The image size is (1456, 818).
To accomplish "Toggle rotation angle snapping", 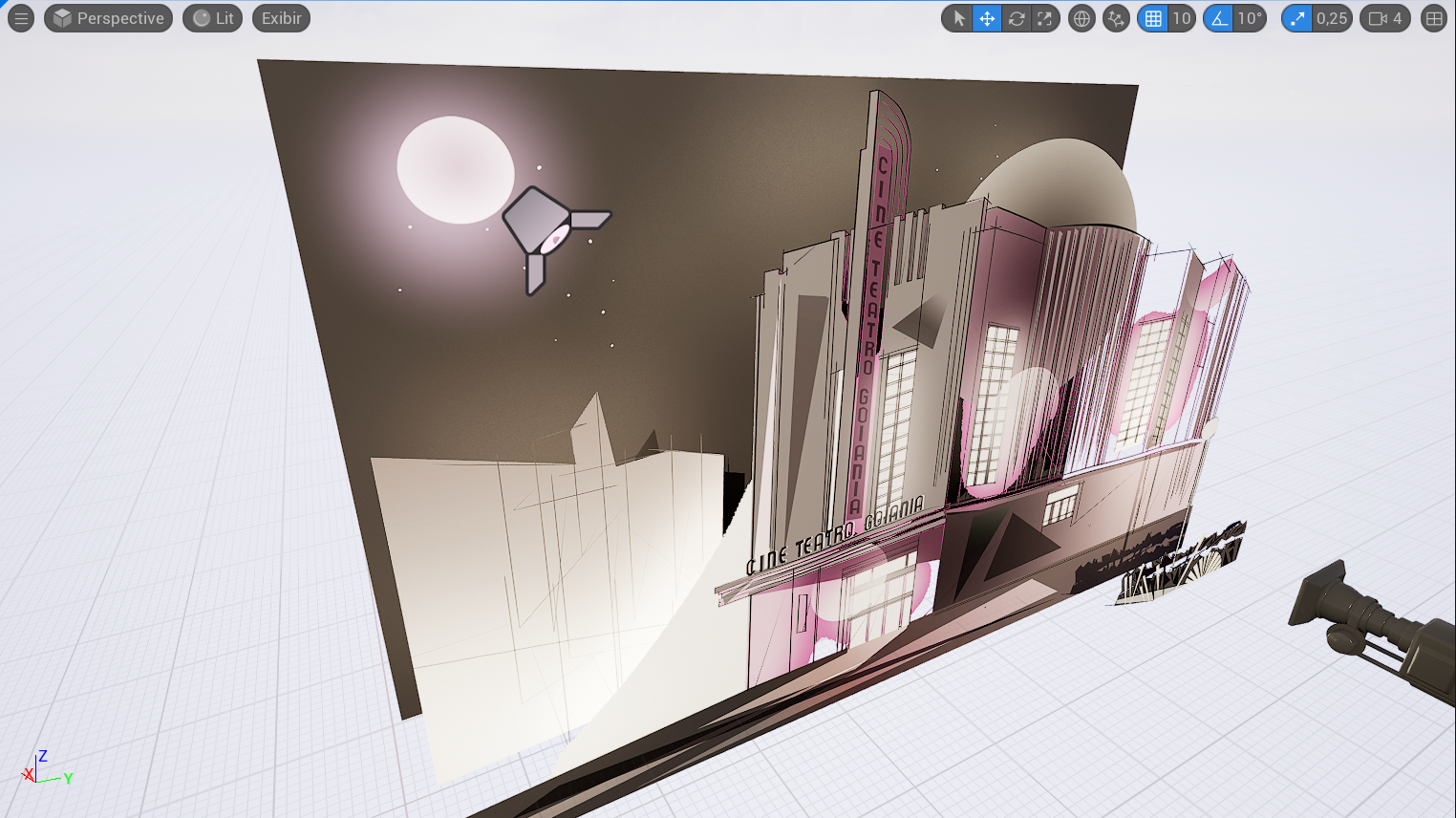I will point(1219,18).
